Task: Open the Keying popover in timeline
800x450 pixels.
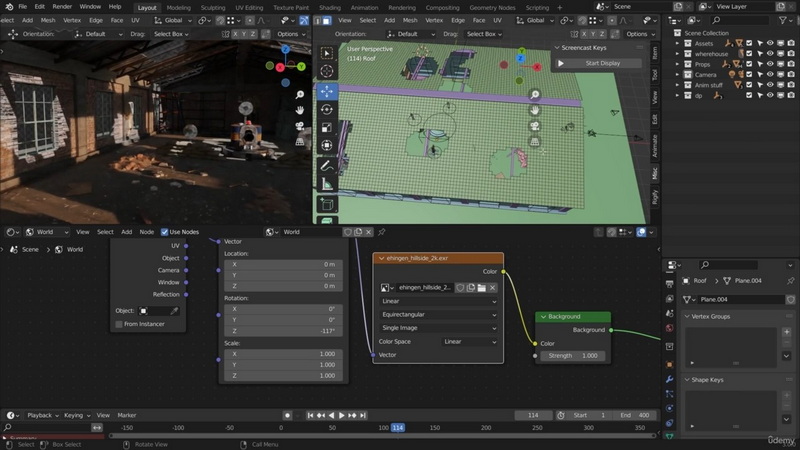Action: (x=77, y=415)
